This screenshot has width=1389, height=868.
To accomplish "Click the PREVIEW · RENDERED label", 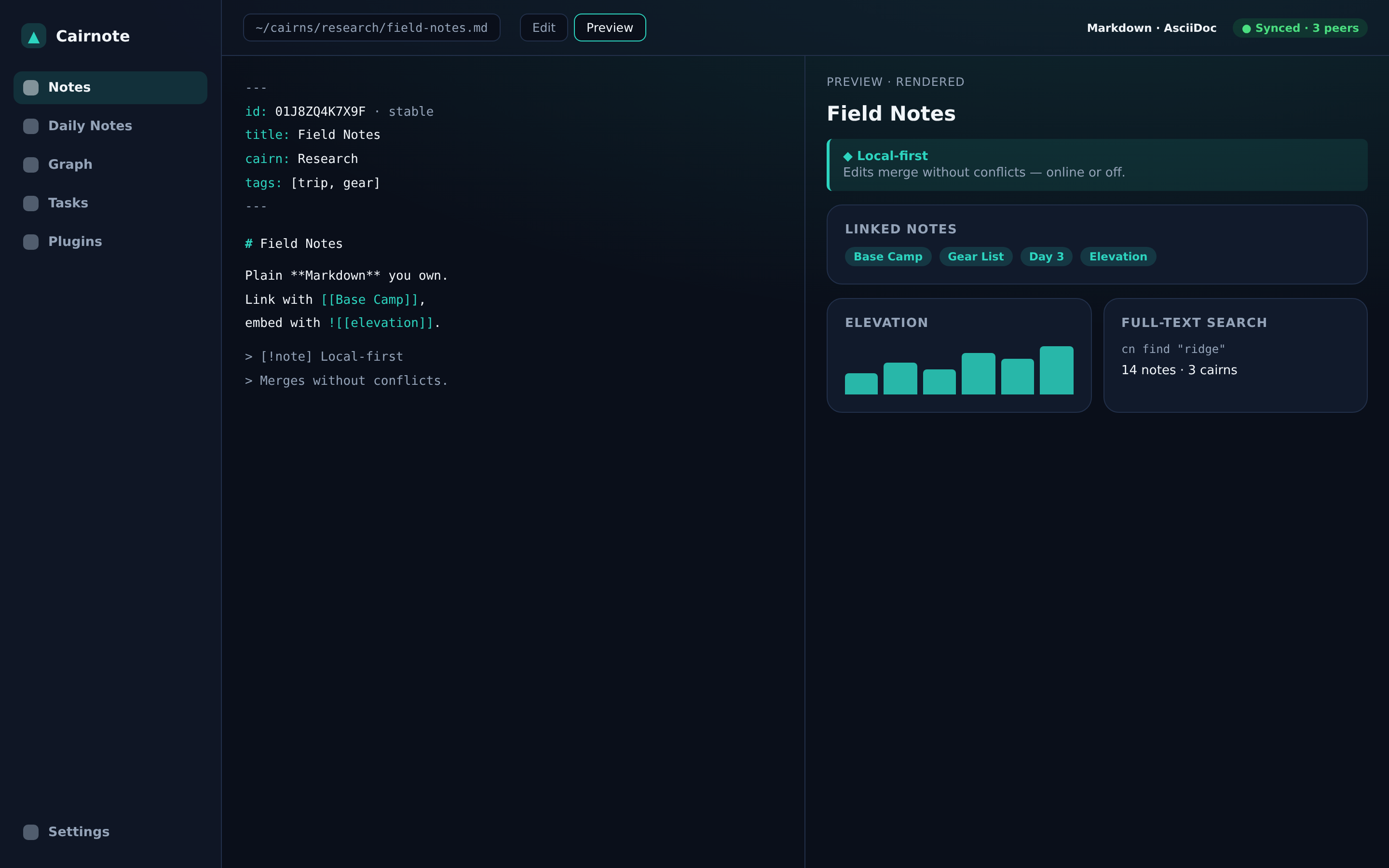I will pyautogui.click(x=896, y=82).
